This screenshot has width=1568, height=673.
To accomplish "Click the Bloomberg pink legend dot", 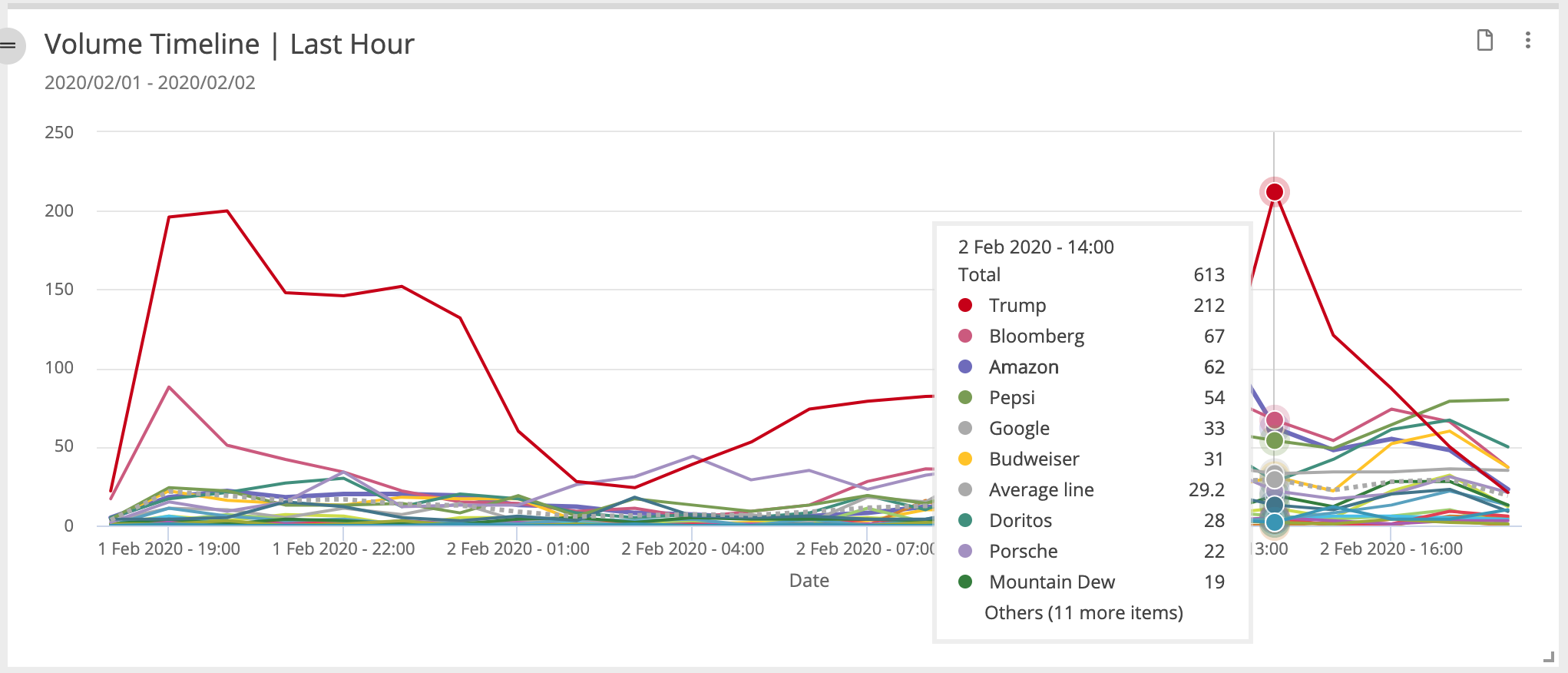I will (x=965, y=336).
